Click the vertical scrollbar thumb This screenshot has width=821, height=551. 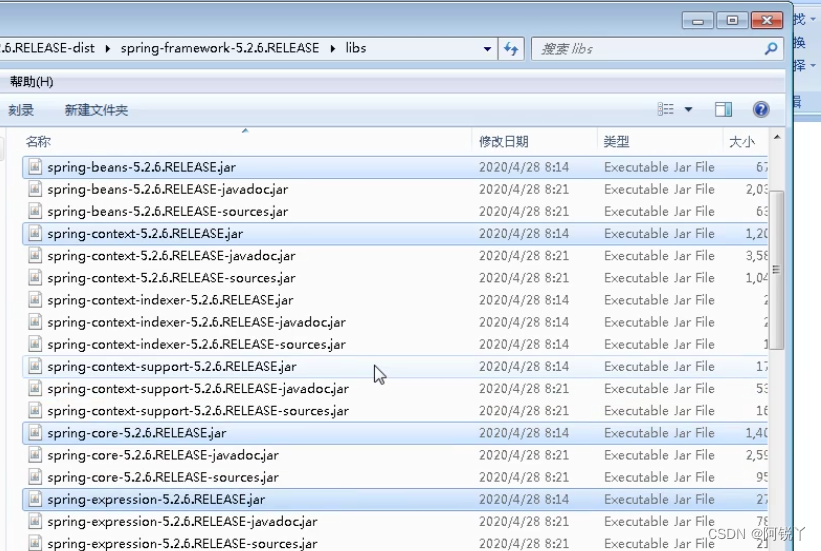[x=777, y=270]
